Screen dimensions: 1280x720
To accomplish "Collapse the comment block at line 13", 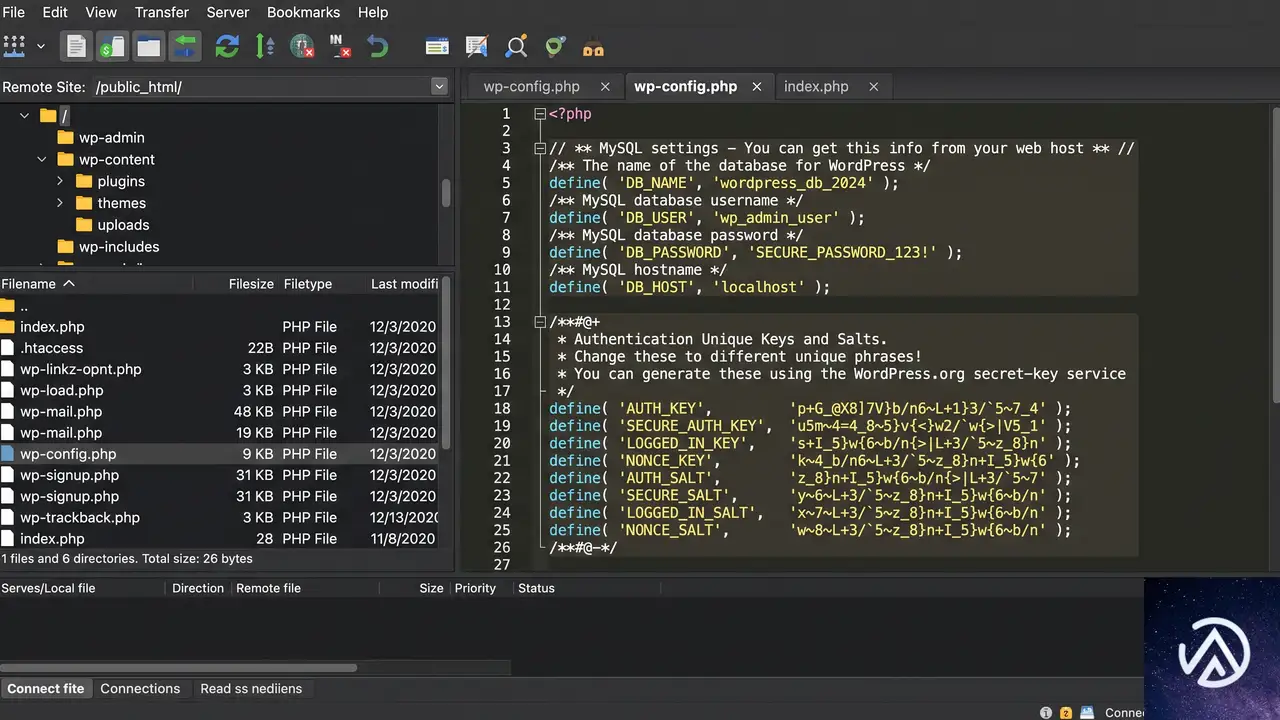I will pos(540,322).
